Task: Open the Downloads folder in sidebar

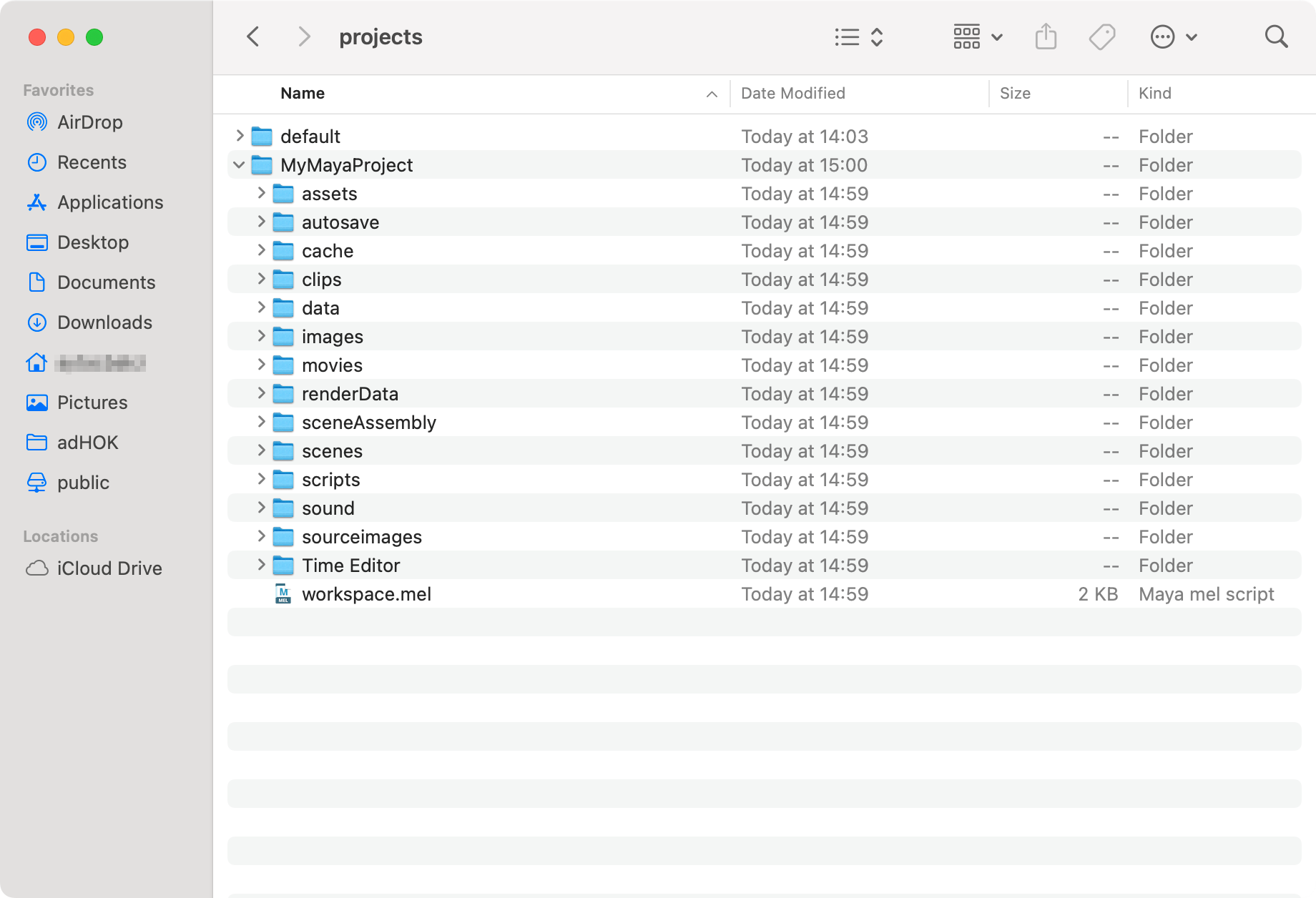Action: (x=105, y=322)
